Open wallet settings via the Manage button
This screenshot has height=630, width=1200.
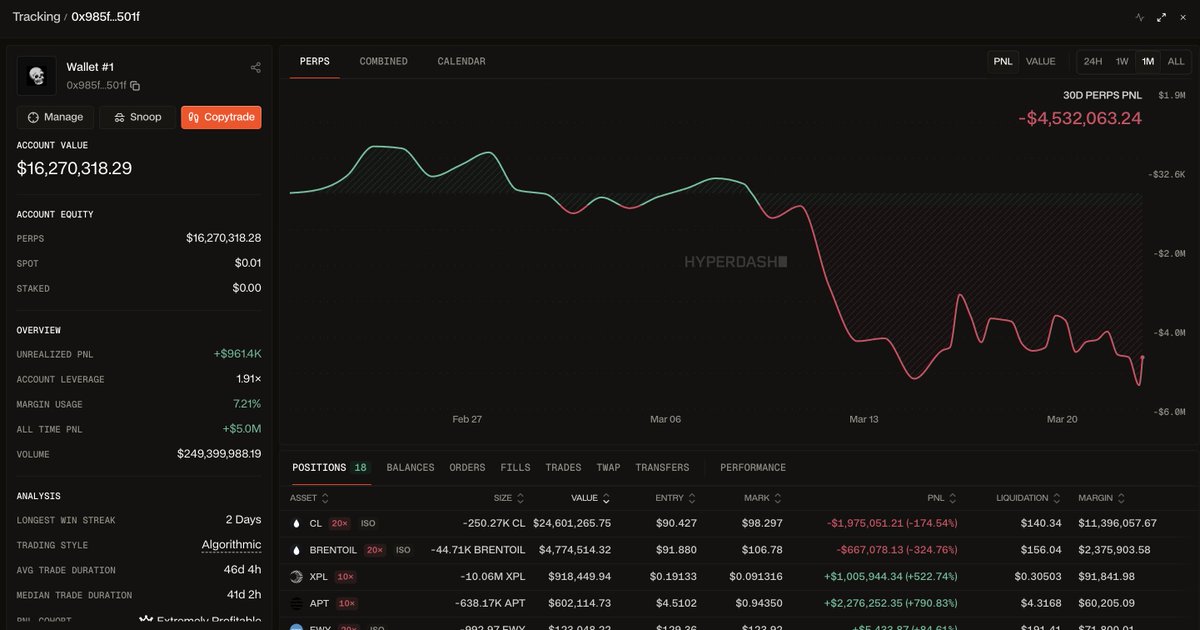click(x=55, y=117)
